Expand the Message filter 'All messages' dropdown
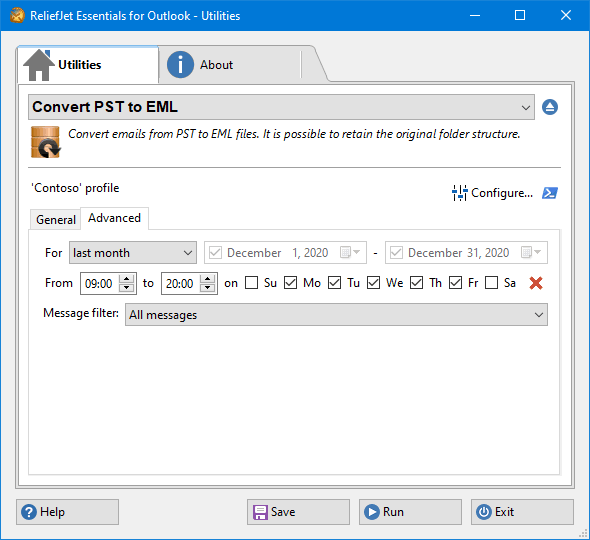 (x=336, y=315)
